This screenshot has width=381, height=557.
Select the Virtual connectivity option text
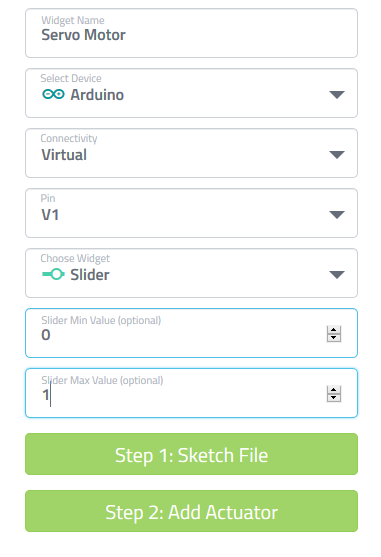pos(64,155)
